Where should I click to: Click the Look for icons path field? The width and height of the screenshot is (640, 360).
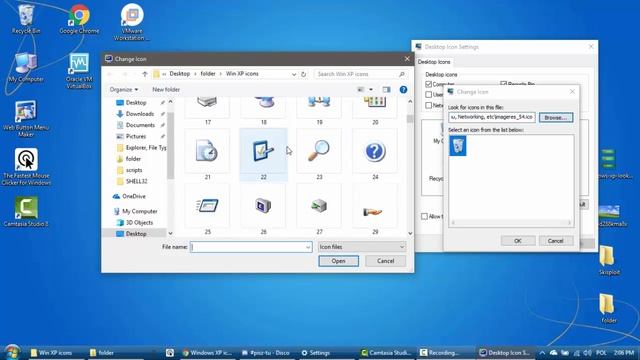tap(491, 117)
